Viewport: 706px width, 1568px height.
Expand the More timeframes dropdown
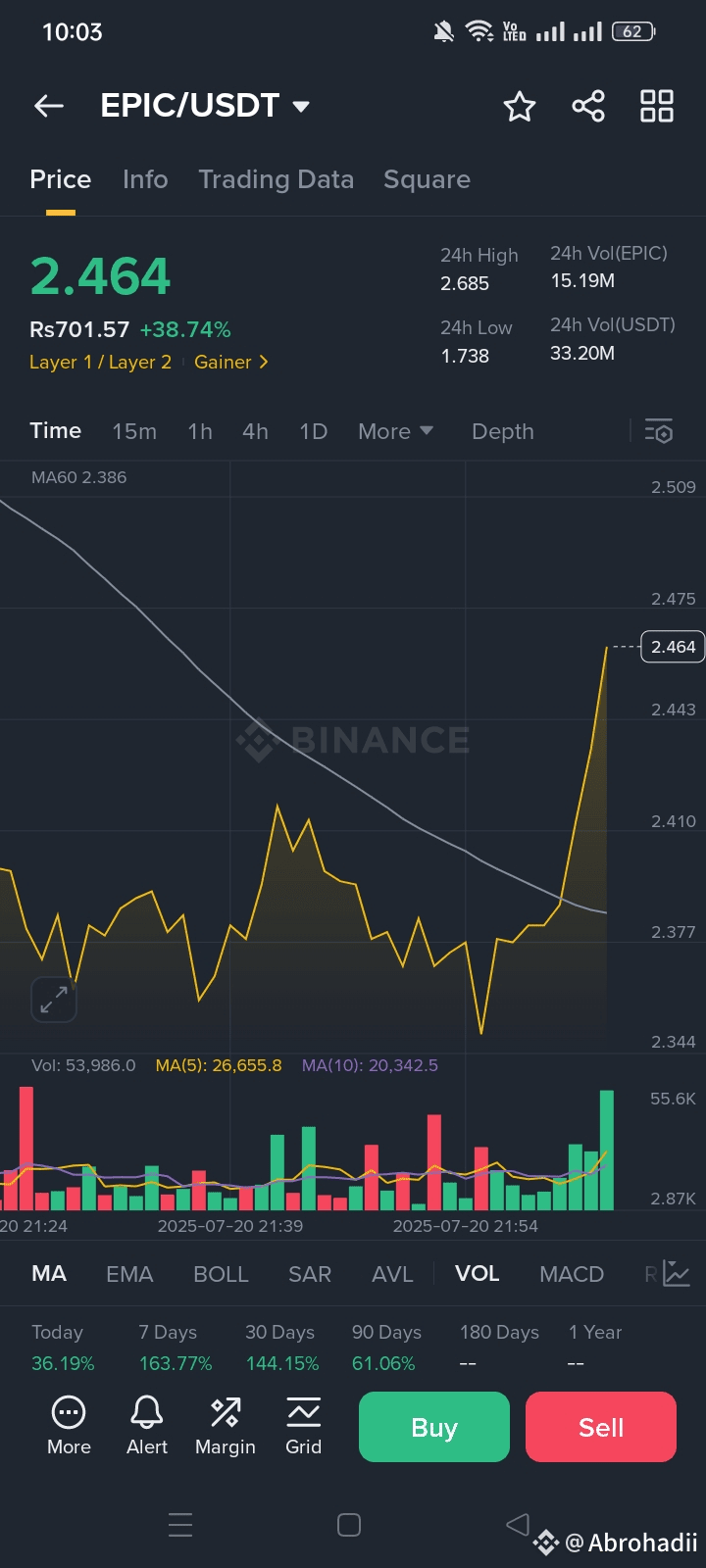396,431
